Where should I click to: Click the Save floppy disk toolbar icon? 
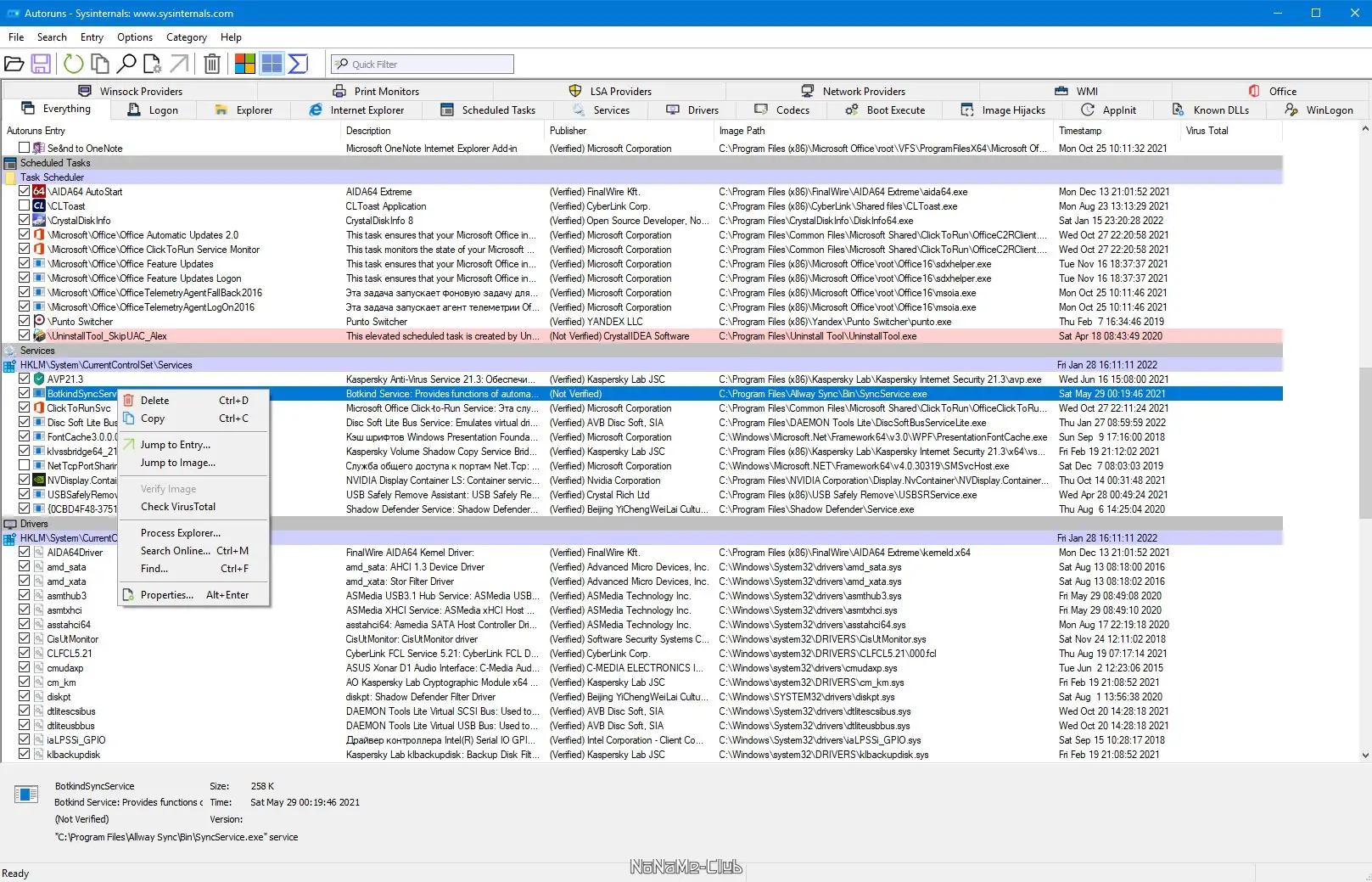pyautogui.click(x=41, y=64)
